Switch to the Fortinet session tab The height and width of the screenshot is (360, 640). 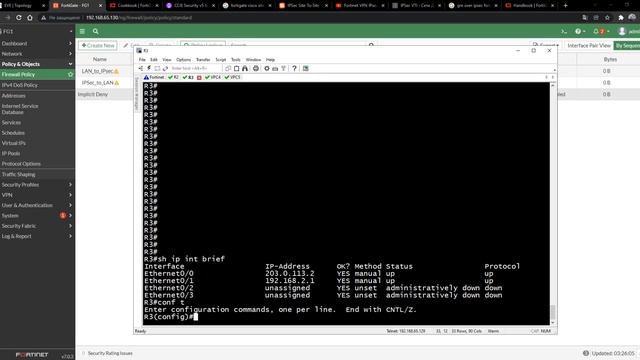pyautogui.click(x=154, y=77)
